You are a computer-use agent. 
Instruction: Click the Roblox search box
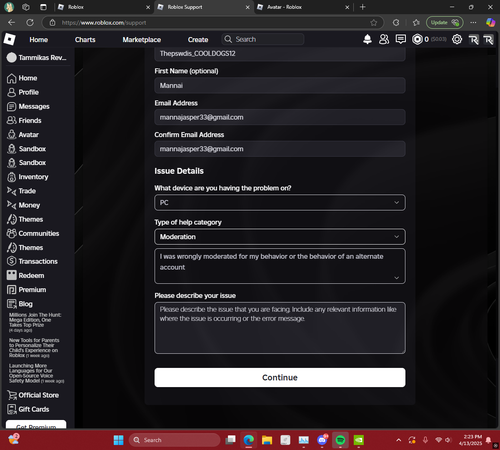263,39
